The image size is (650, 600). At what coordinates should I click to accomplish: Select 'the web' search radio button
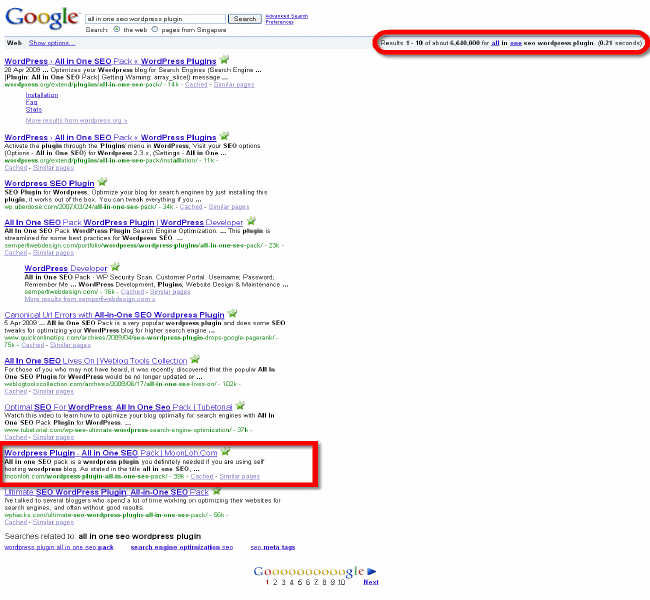coord(117,29)
